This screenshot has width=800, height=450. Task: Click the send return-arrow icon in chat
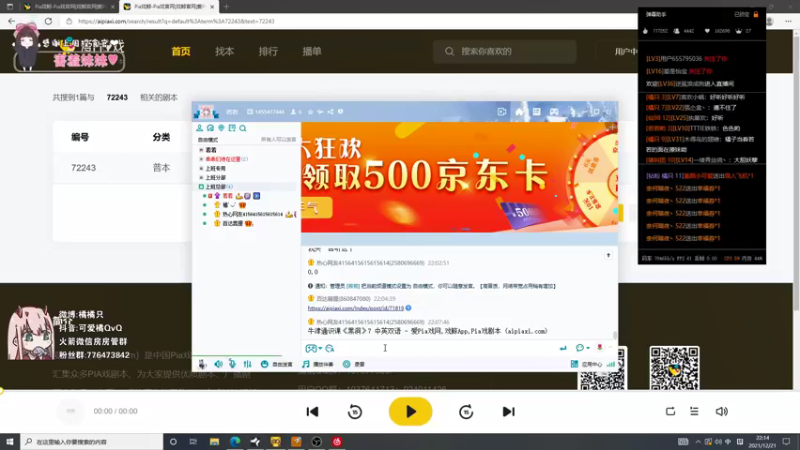point(563,348)
